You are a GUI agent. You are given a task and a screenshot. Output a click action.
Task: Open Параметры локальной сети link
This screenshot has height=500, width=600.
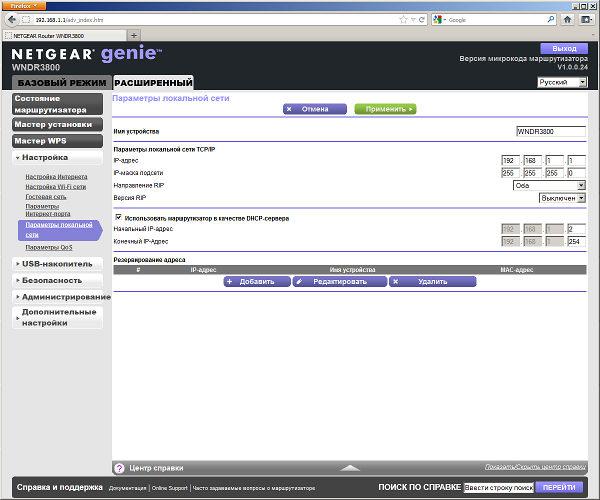59,230
